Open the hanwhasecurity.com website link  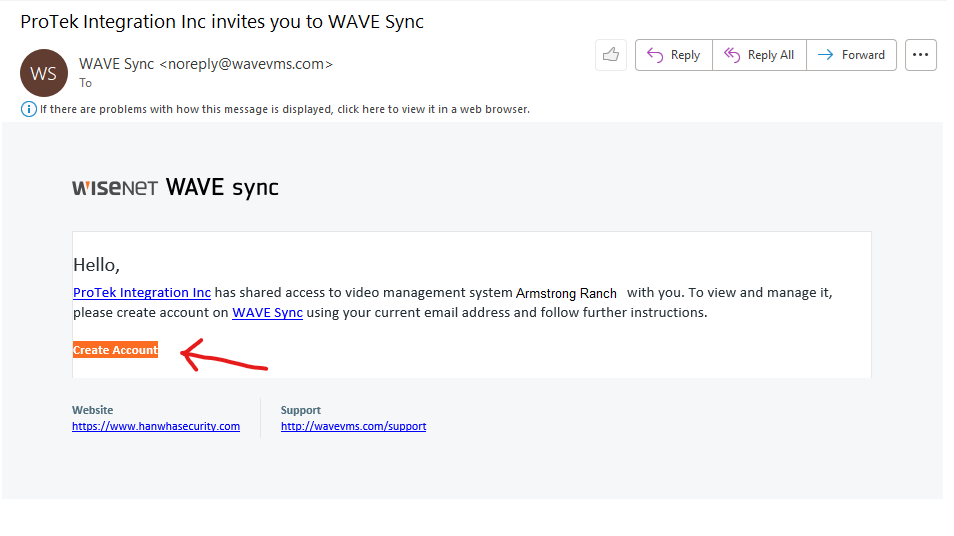click(156, 426)
